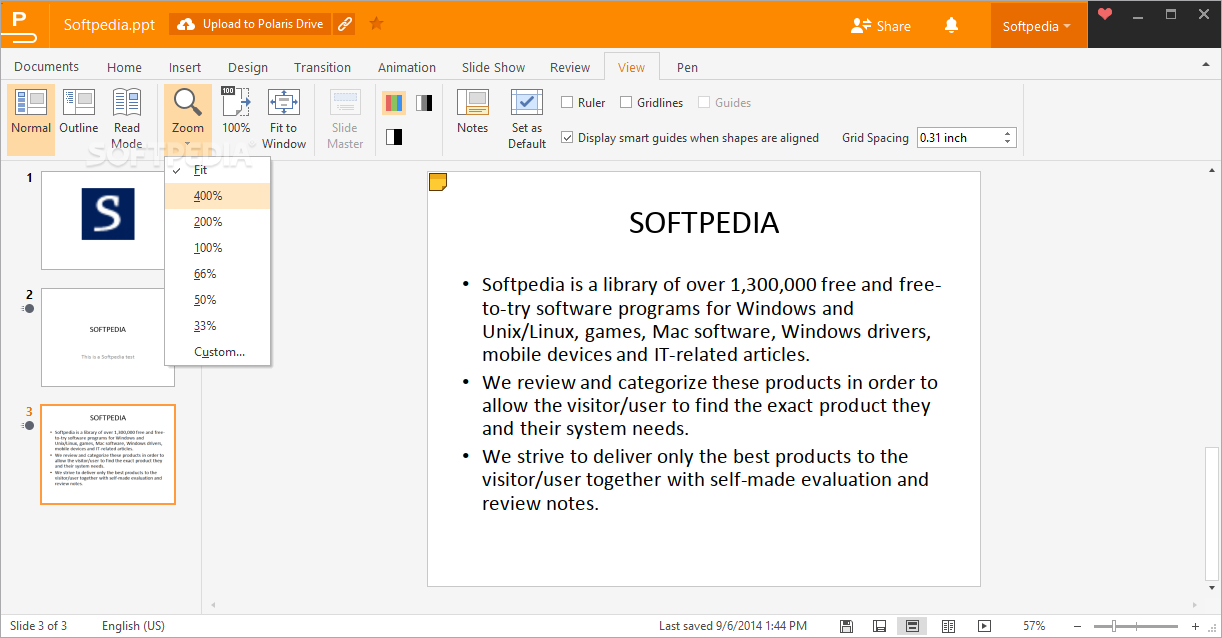Click the floppy disk save icon in status bar
This screenshot has width=1222, height=638.
[x=847, y=626]
